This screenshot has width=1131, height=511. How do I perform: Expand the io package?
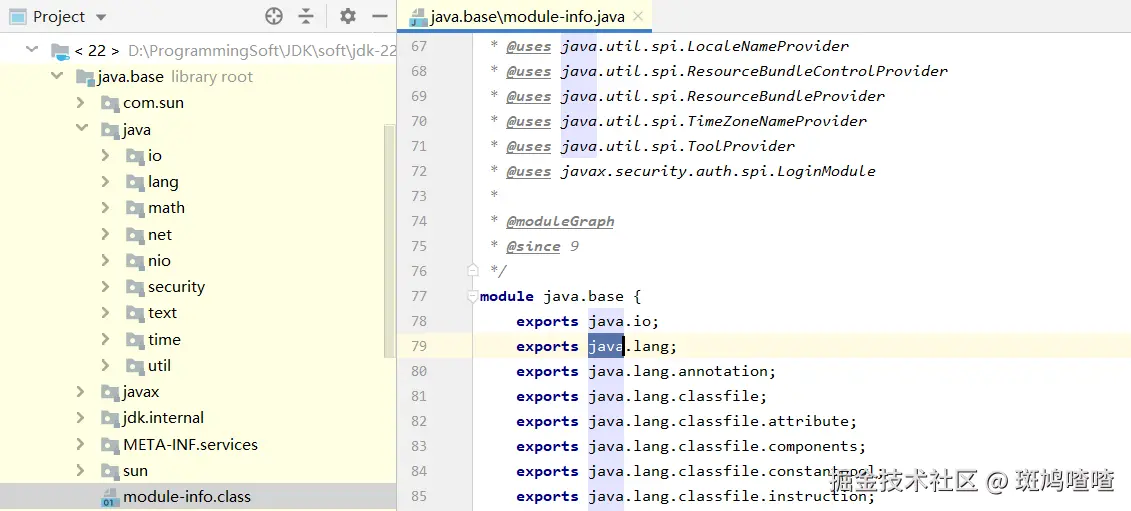pos(105,155)
